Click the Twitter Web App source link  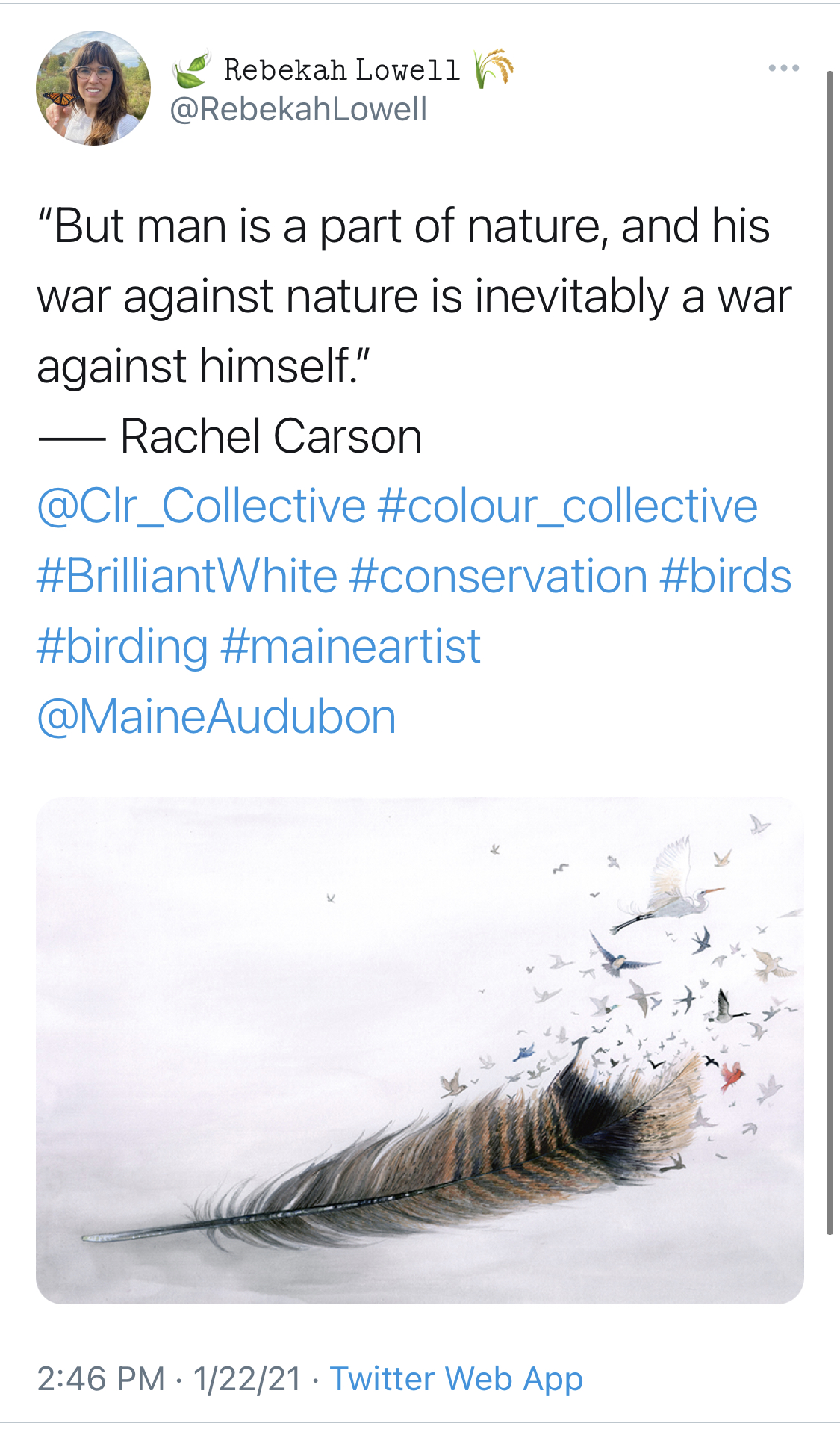456,1378
